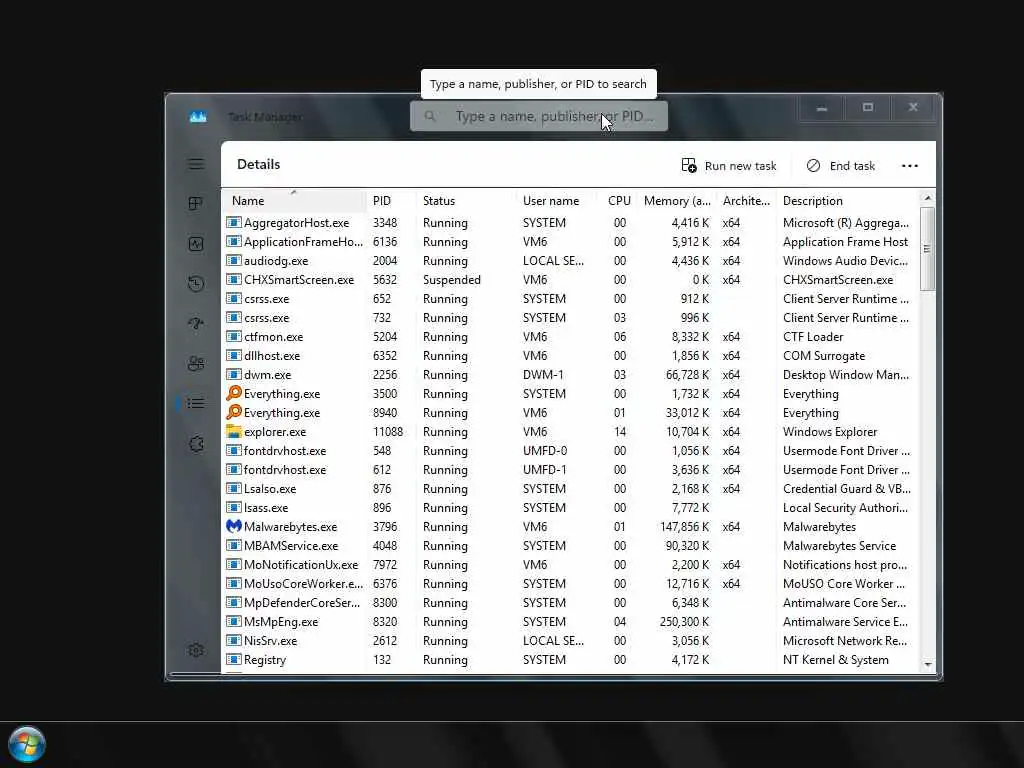
Task: Click the search magnifier icon
Action: pyautogui.click(x=430, y=116)
